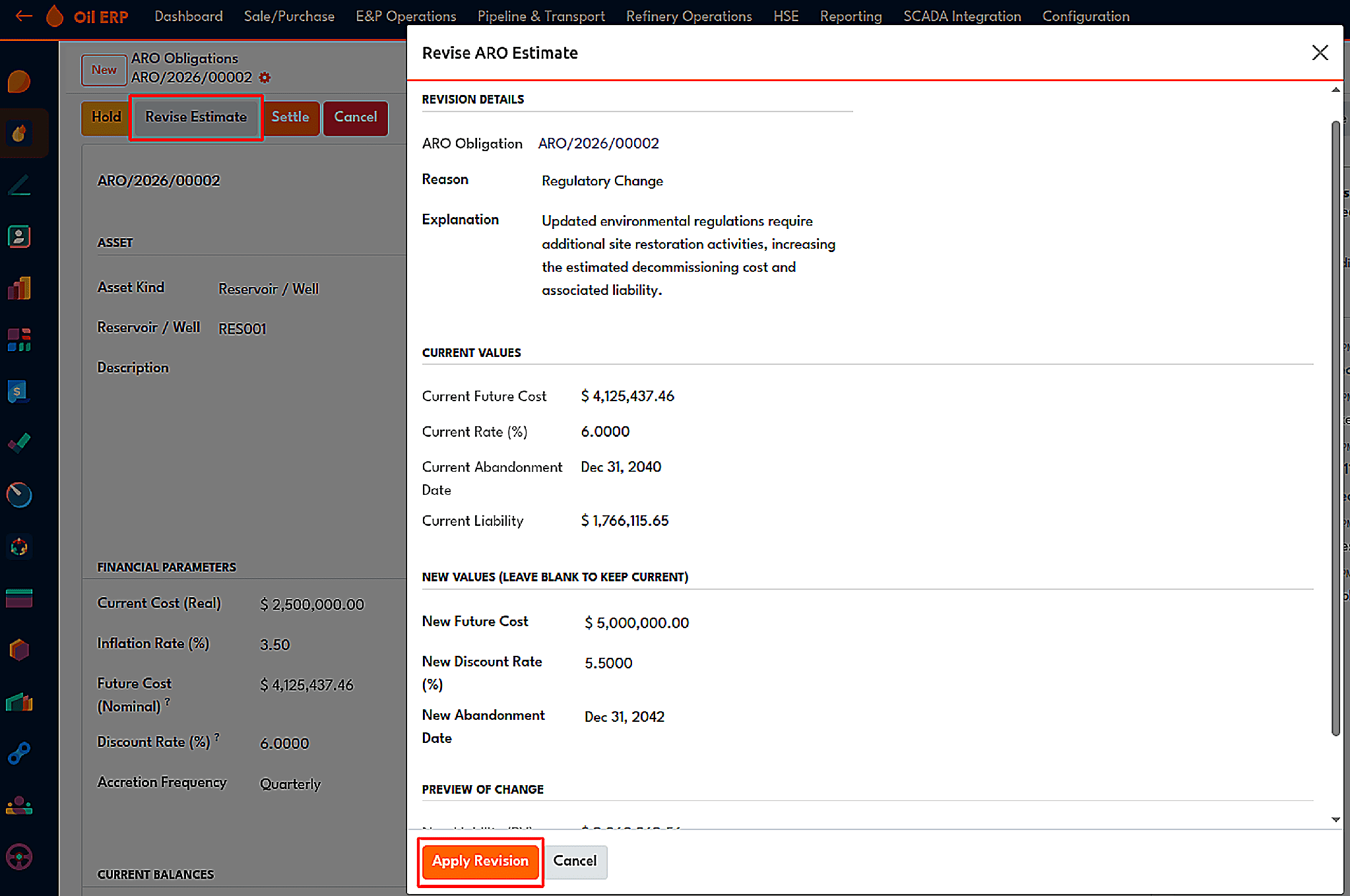
Task: Click the Oil ERP flame logo
Action: pos(55,16)
